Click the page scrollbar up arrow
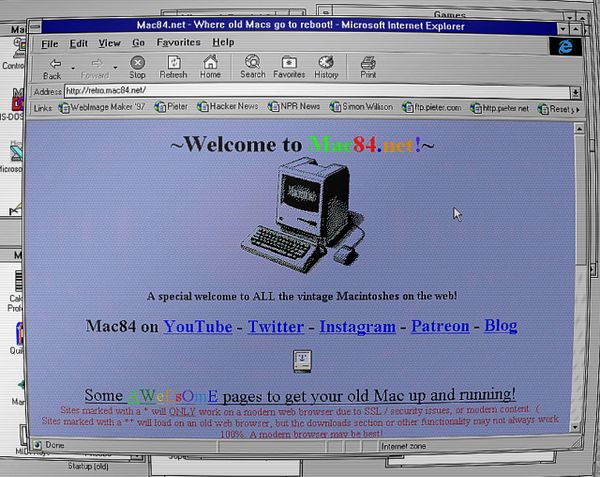Screen dimensions: 600x477 click(579, 129)
